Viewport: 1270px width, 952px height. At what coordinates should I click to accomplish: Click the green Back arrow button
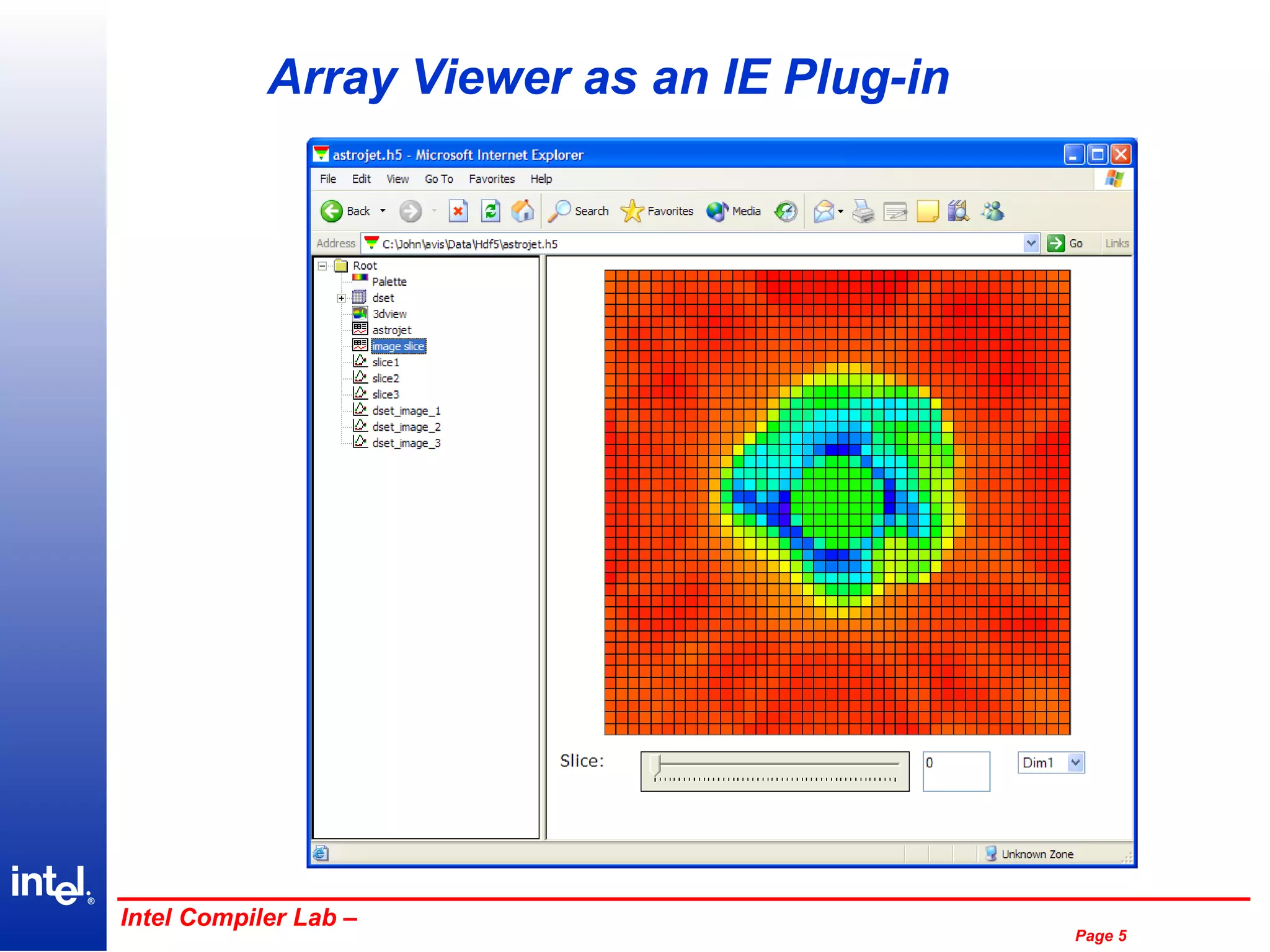[x=332, y=211]
